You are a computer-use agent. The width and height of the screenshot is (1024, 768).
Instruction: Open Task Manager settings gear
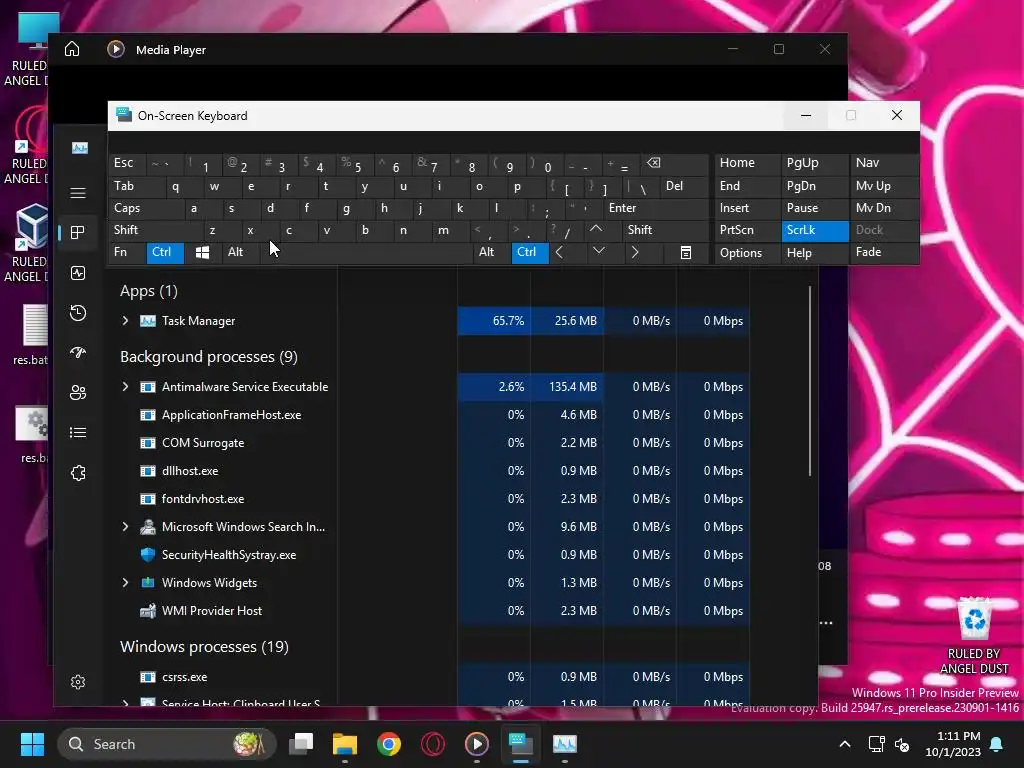coord(78,682)
